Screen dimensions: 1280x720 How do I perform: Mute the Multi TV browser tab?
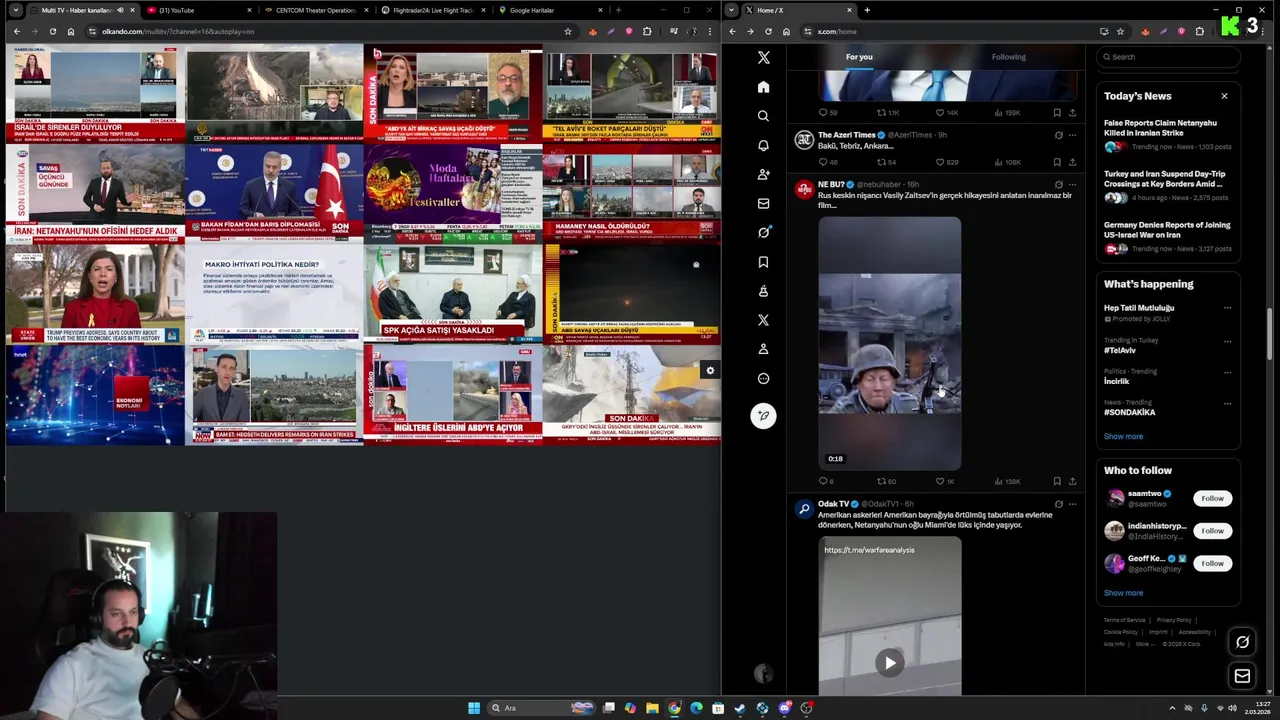tap(119, 10)
